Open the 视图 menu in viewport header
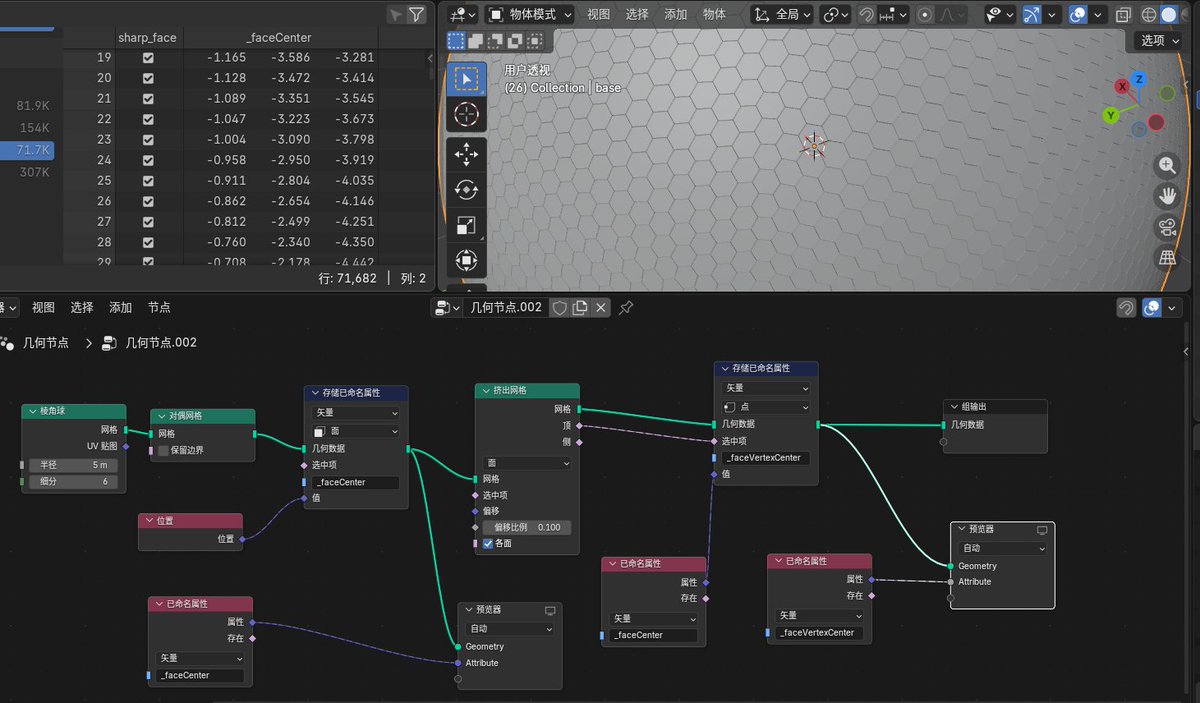Screen dimensions: 1200x703 pyautogui.click(x=598, y=14)
